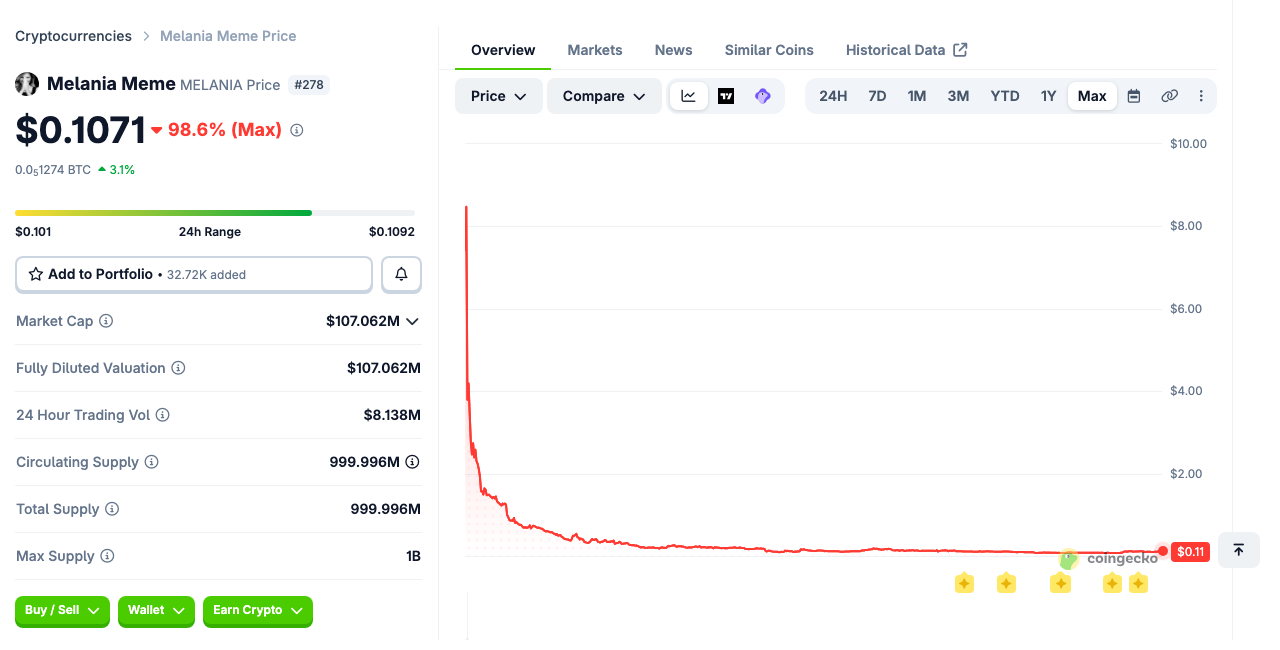The height and width of the screenshot is (650, 1280).
Task: Select the 1Y time range
Action: coord(1048,96)
